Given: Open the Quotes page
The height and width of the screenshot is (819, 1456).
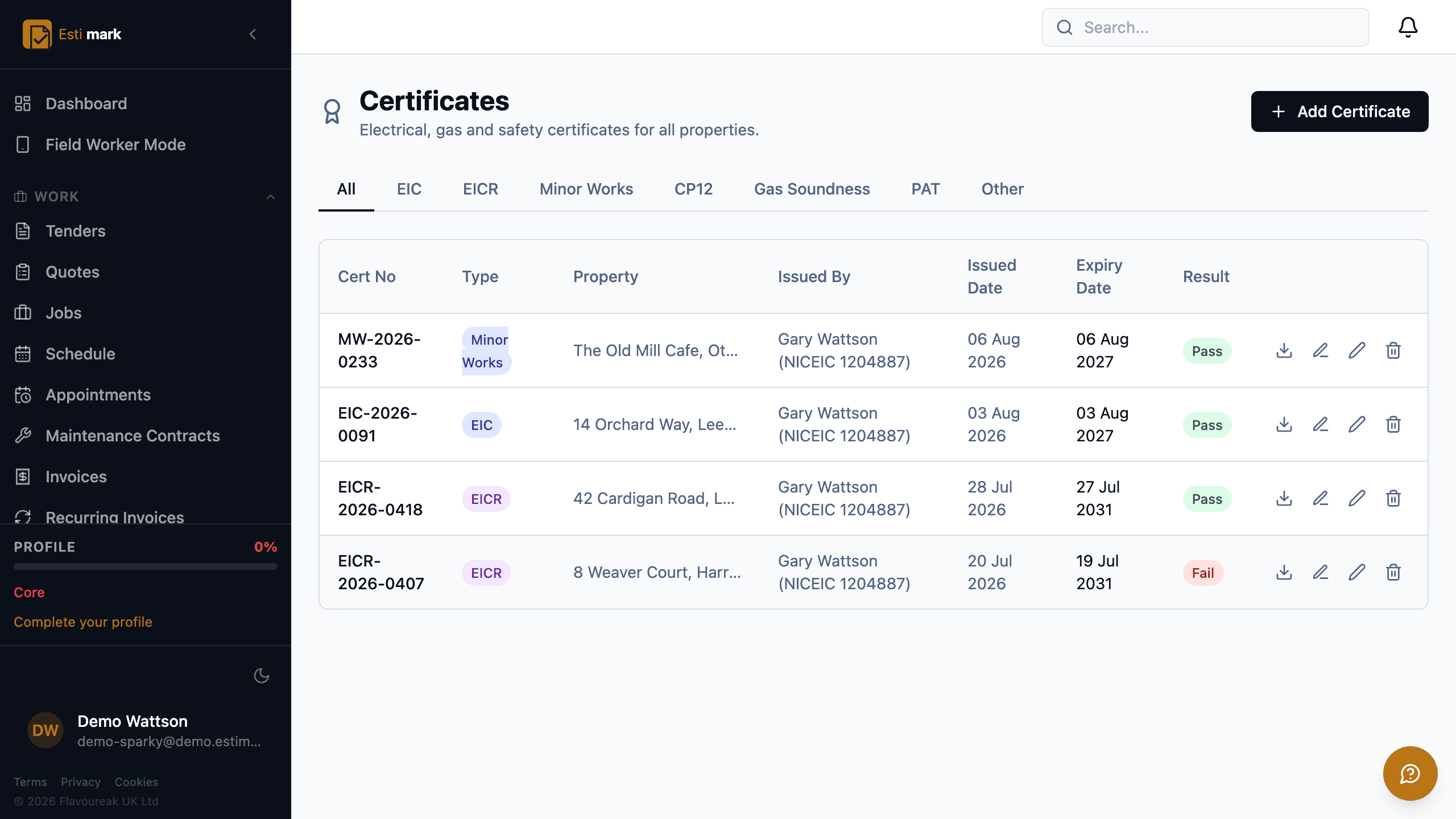Looking at the screenshot, I should pyautogui.click(x=146, y=272).
